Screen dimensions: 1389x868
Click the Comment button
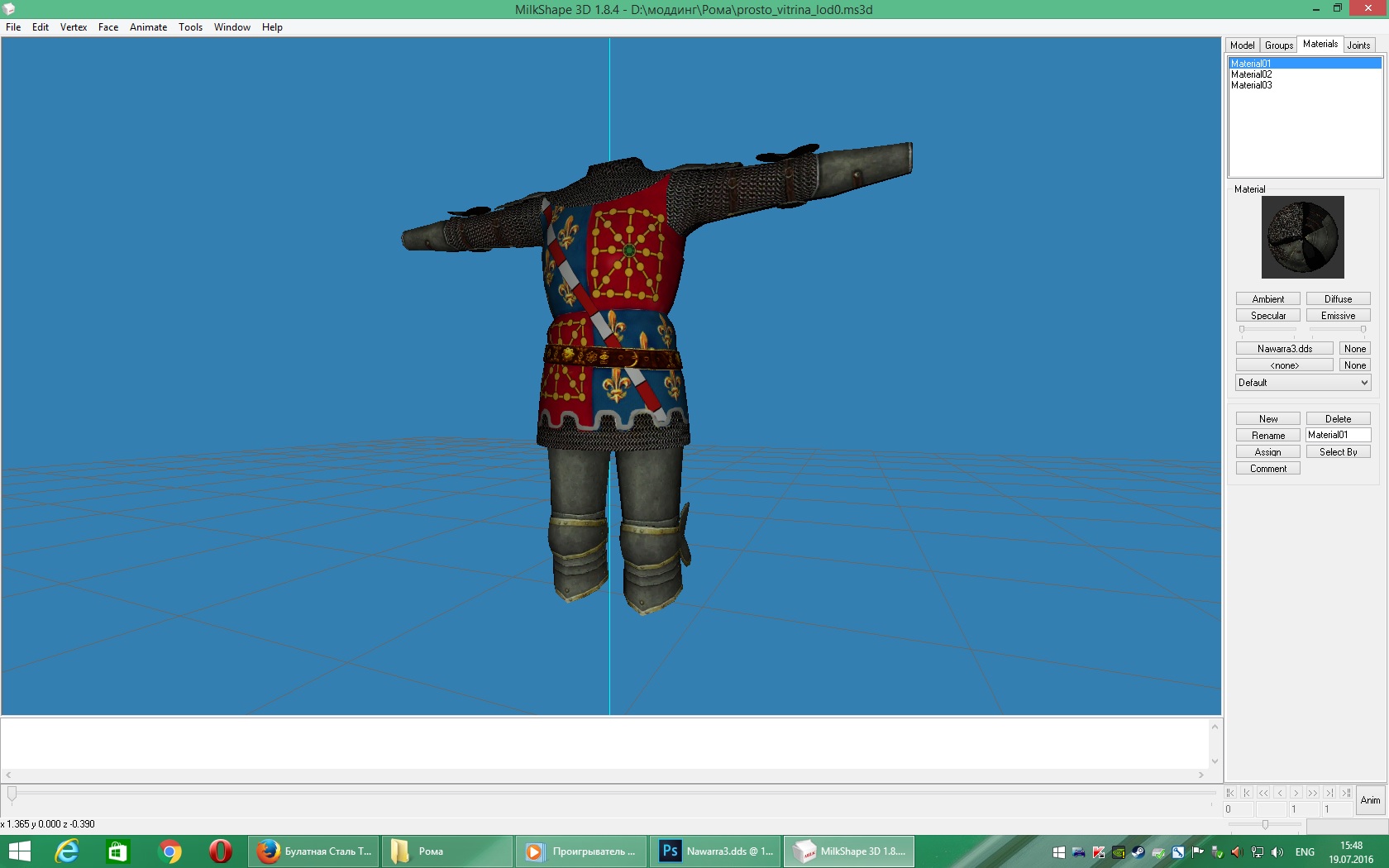pos(1268,469)
